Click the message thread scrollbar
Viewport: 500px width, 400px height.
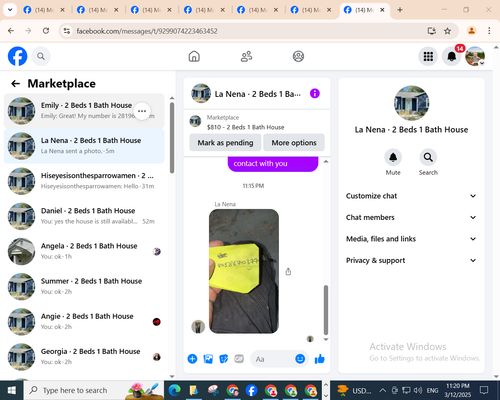point(326,310)
